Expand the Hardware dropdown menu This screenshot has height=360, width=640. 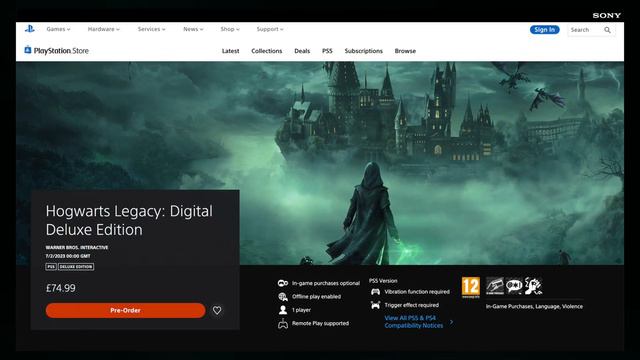[104, 29]
